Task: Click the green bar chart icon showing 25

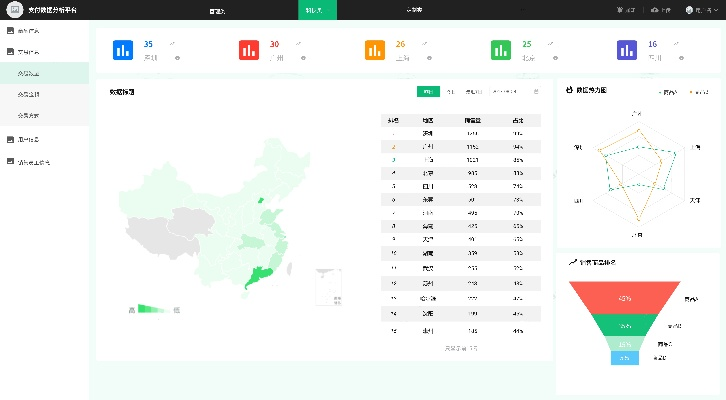Action: [x=501, y=50]
